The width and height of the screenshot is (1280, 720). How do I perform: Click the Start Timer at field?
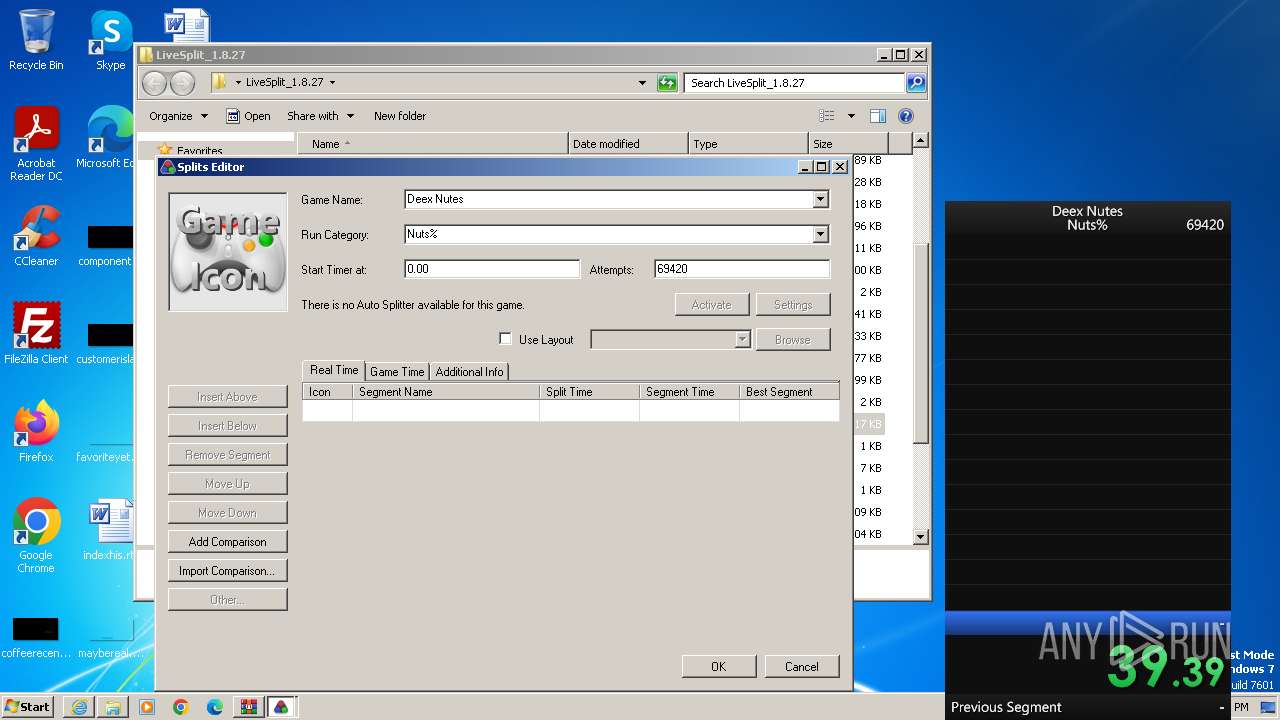pos(492,269)
